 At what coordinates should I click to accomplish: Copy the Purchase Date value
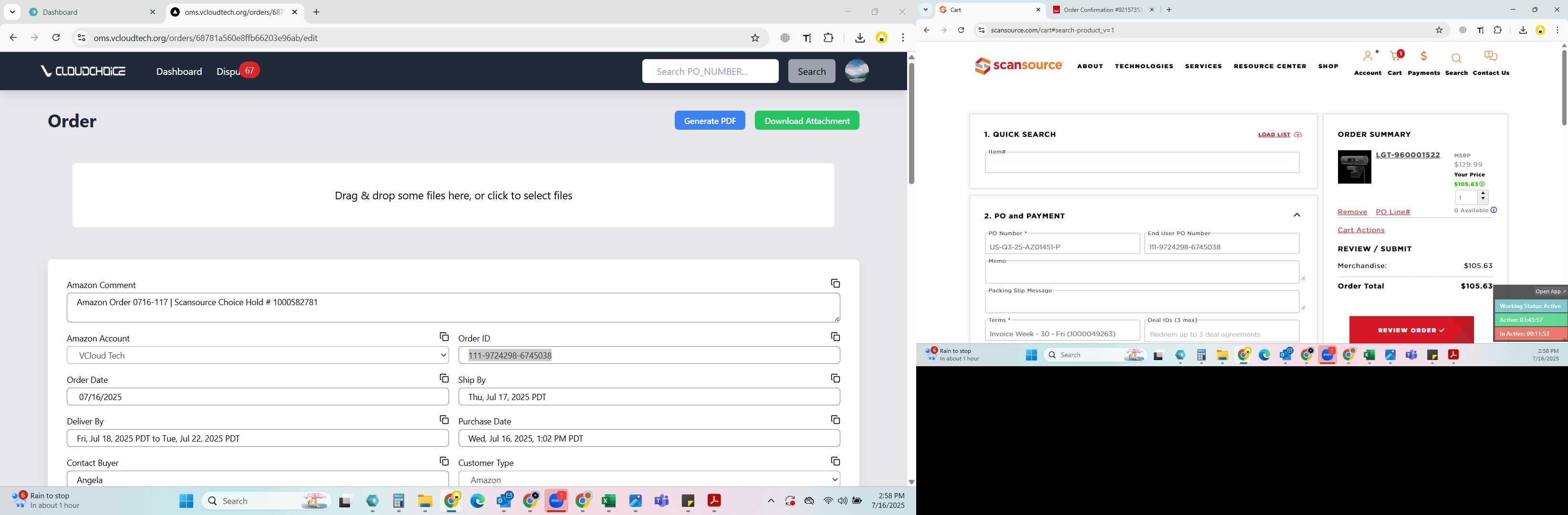(x=835, y=420)
